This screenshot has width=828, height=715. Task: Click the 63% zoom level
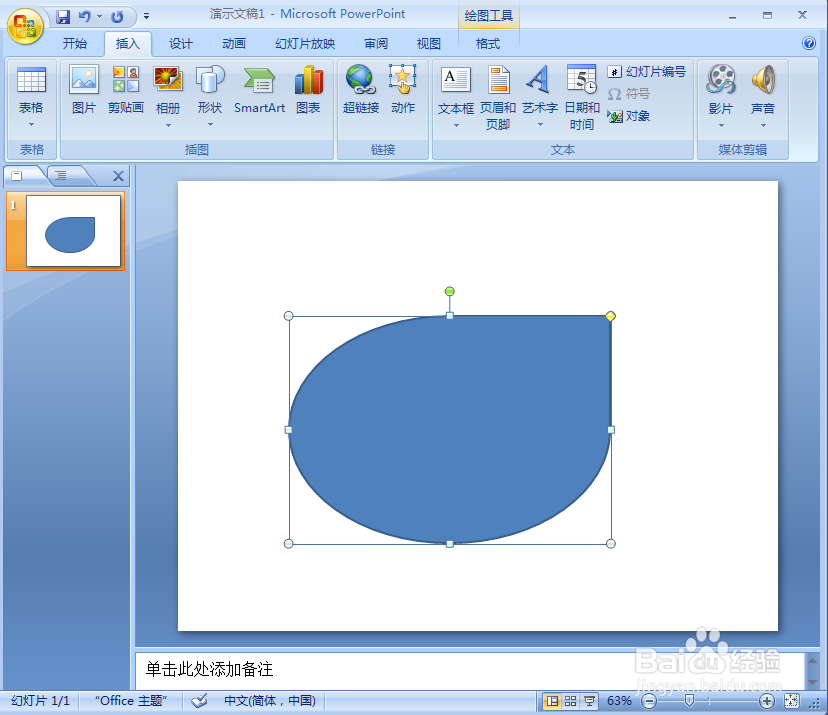[x=619, y=701]
